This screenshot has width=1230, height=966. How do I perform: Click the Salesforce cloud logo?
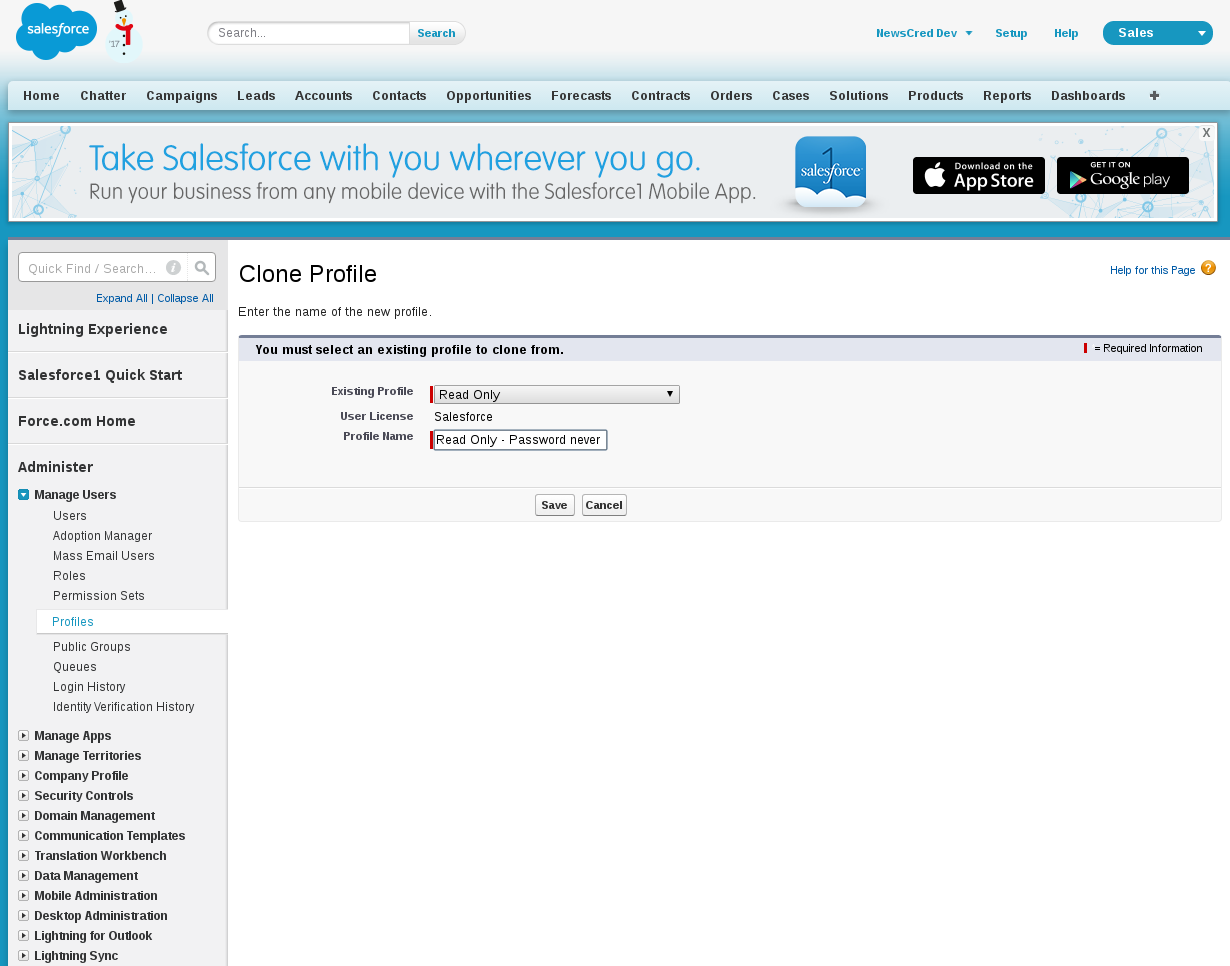(x=56, y=31)
